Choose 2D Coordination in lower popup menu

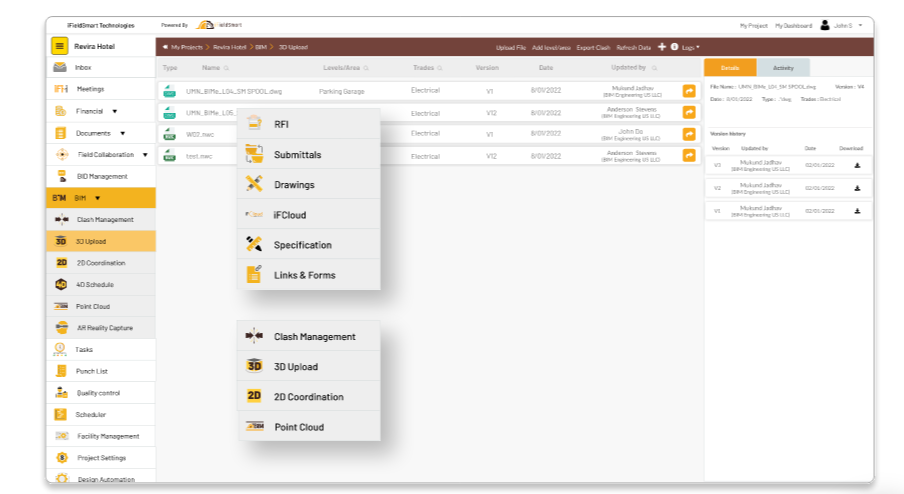309,397
